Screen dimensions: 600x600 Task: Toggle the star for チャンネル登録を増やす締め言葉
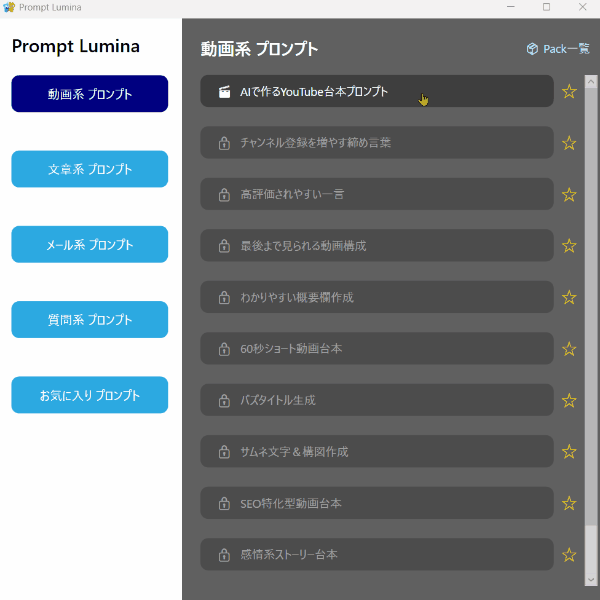click(x=569, y=143)
